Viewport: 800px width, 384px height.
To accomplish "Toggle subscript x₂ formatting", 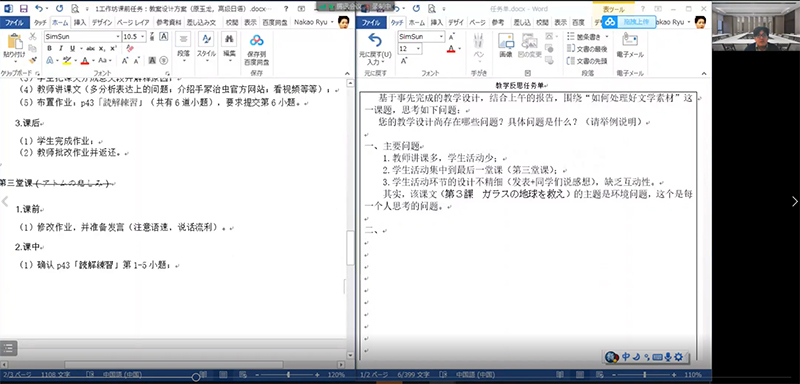I will pyautogui.click(x=102, y=48).
